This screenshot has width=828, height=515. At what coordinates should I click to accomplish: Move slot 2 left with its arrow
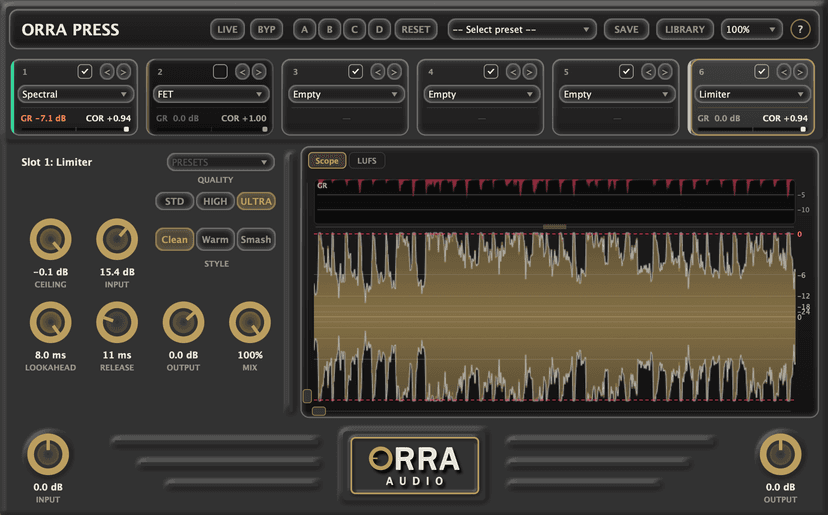coord(242,72)
